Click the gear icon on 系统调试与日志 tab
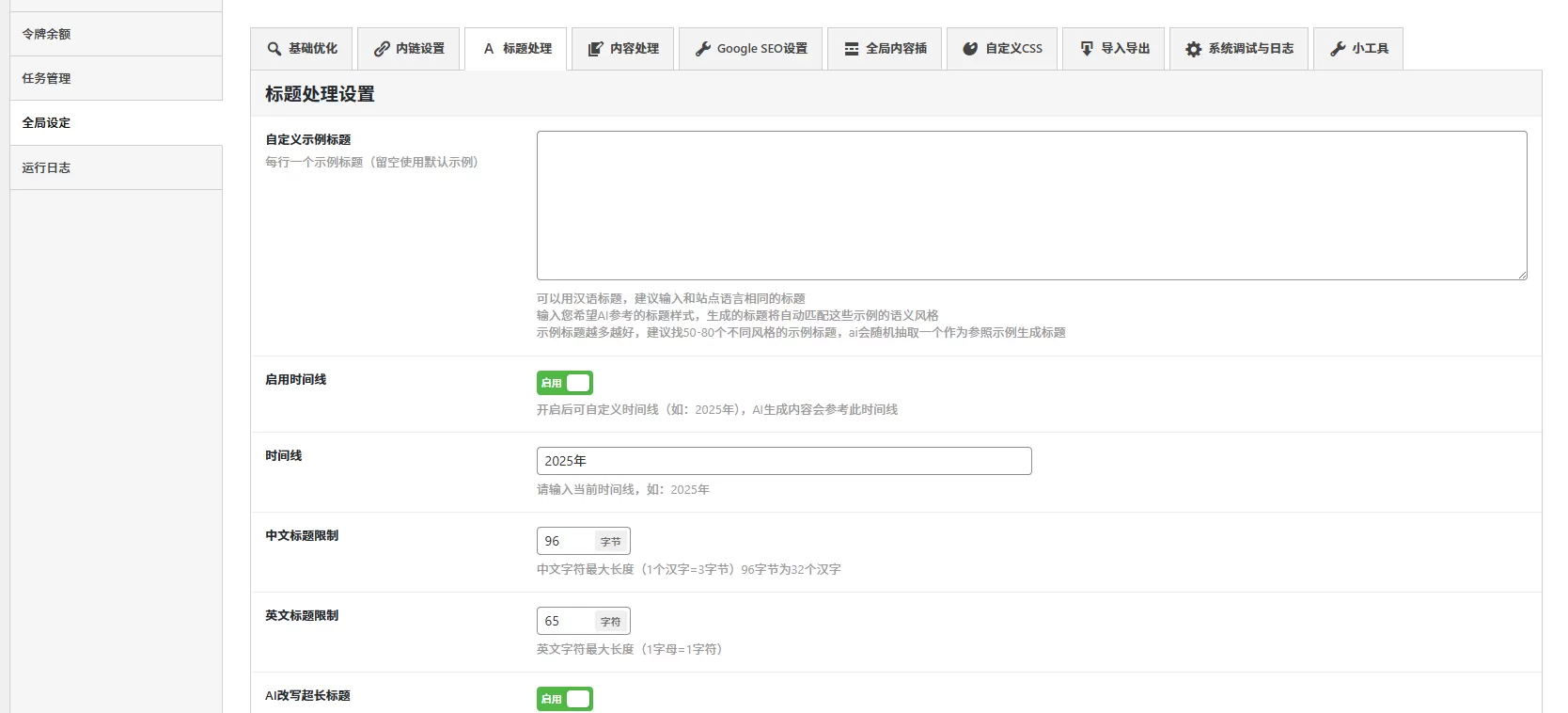Viewport: 1568px width, 713px height. (1193, 49)
